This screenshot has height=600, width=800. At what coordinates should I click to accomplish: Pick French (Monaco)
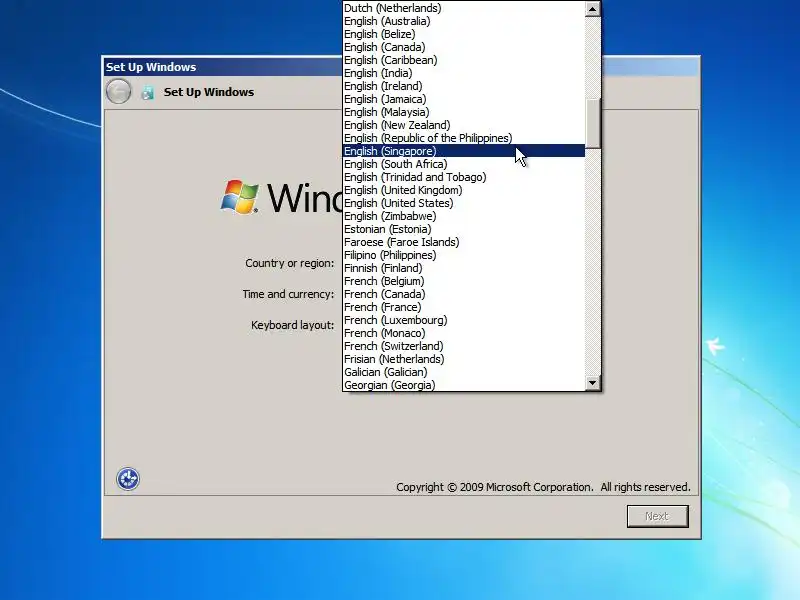(463, 333)
